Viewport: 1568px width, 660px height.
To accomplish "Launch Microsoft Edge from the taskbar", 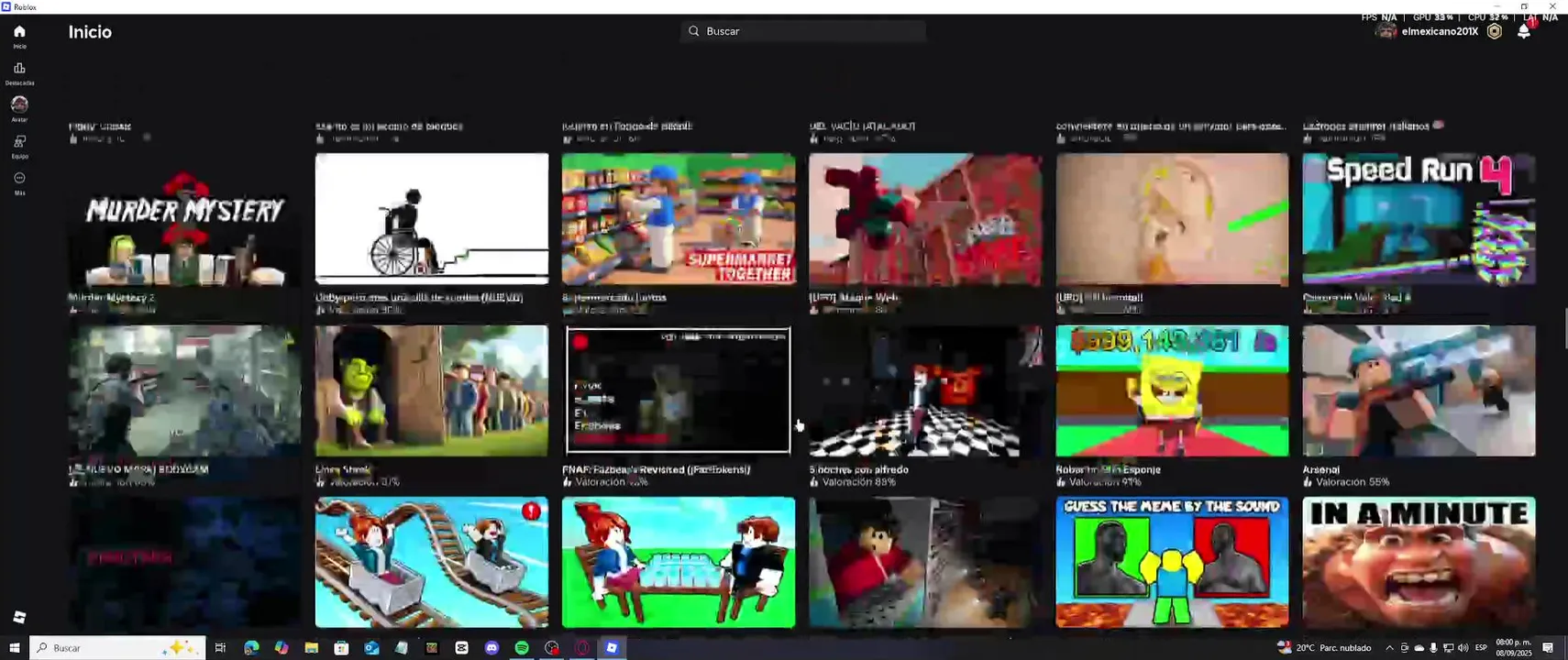I will point(251,648).
